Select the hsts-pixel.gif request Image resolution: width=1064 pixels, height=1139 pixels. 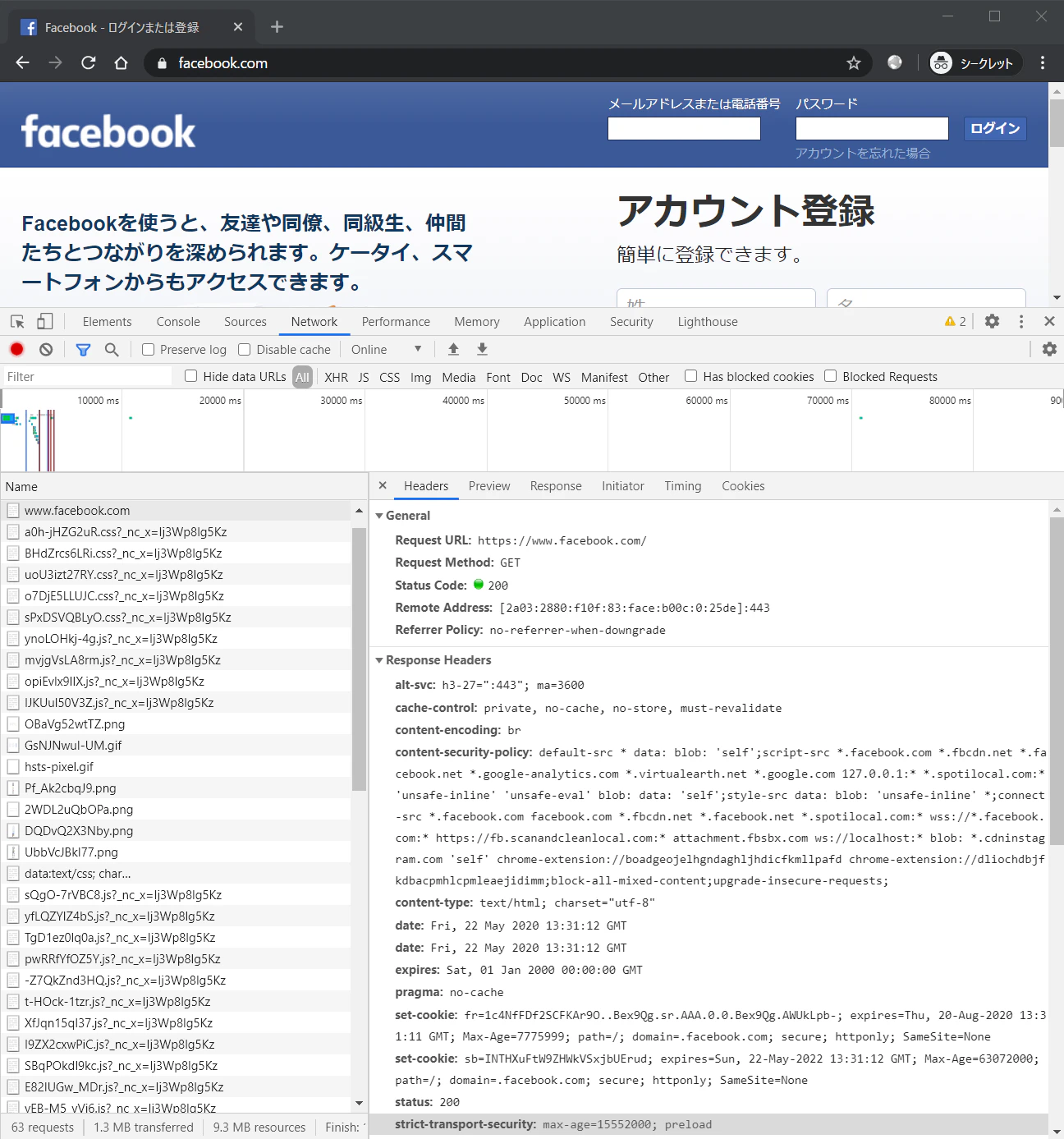pos(176,766)
